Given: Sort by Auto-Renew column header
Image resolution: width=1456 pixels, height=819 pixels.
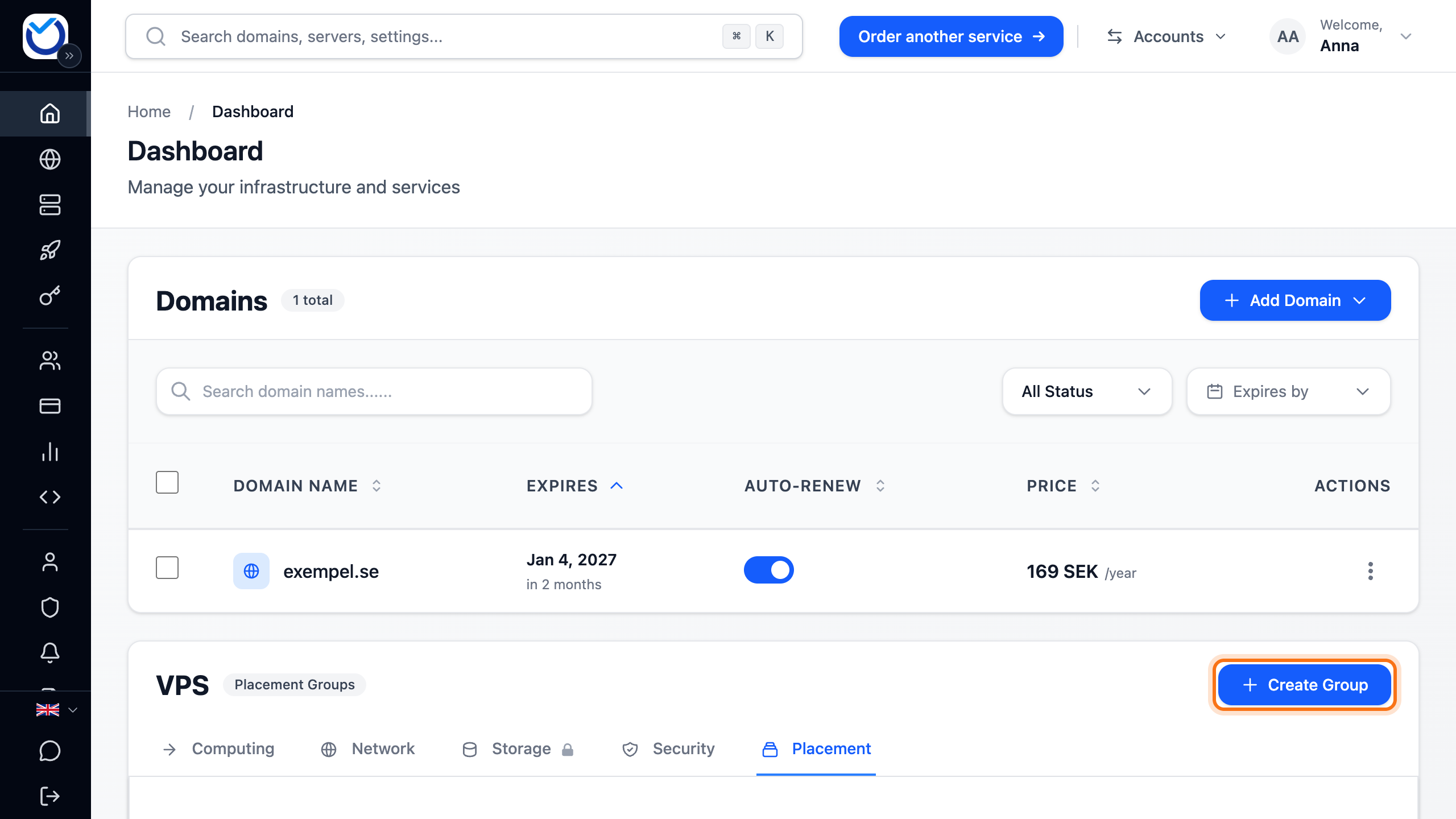Looking at the screenshot, I should click(x=815, y=486).
